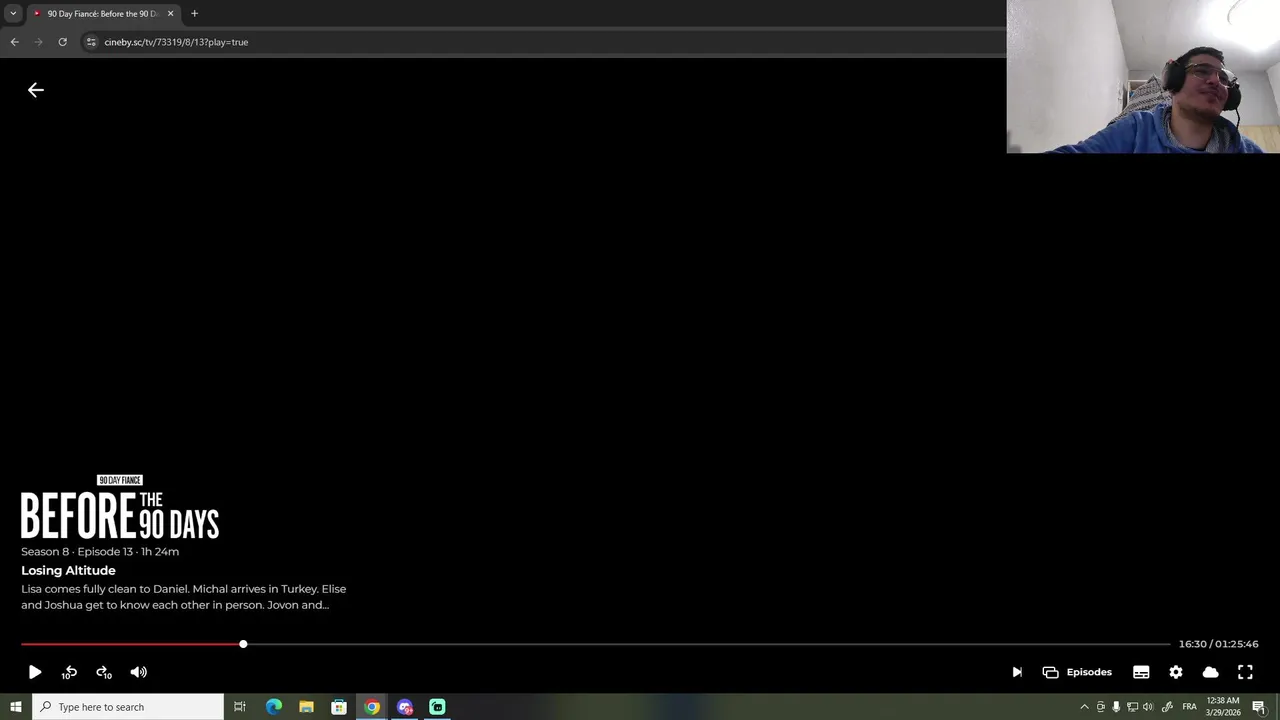
Task: Go back one page in Chrome
Action: 14,42
